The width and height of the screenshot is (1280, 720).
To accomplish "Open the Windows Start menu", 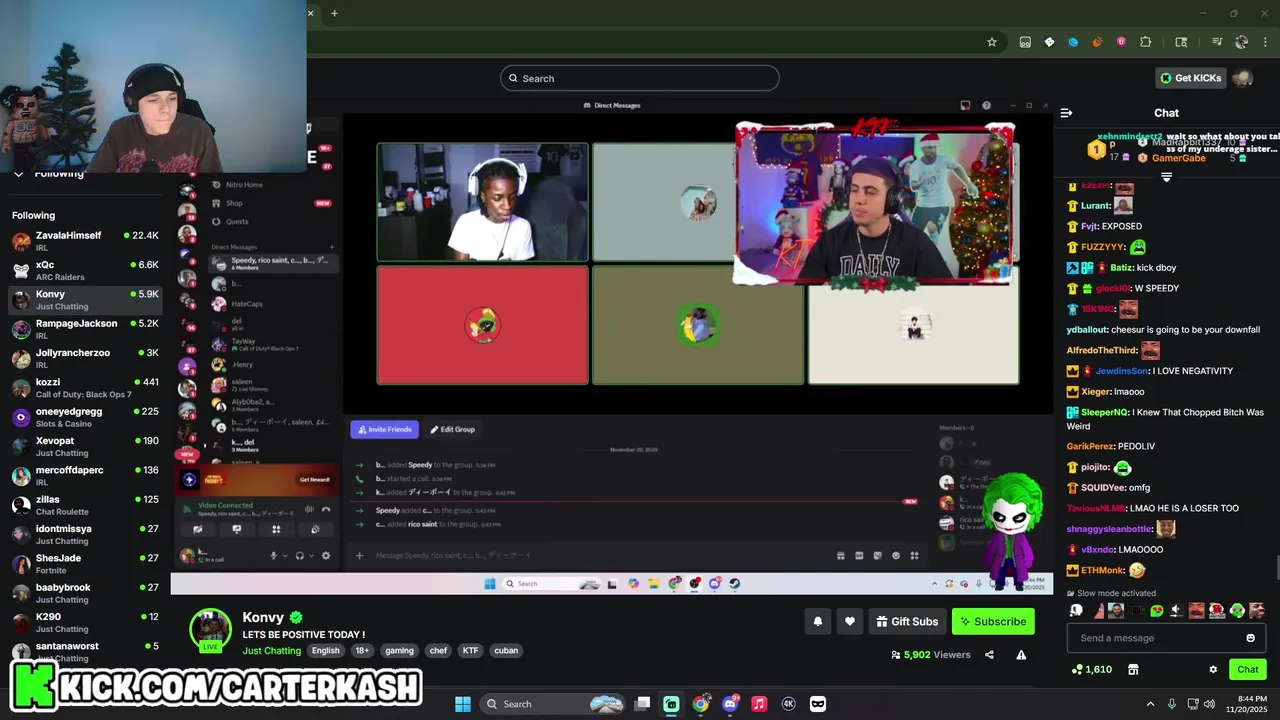I will coord(463,704).
